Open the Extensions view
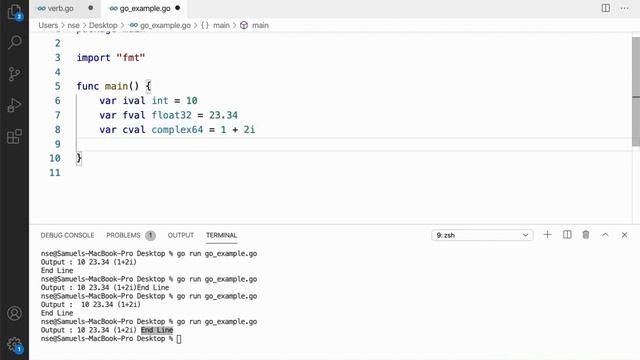This screenshot has height=360, width=640. click(x=15, y=137)
